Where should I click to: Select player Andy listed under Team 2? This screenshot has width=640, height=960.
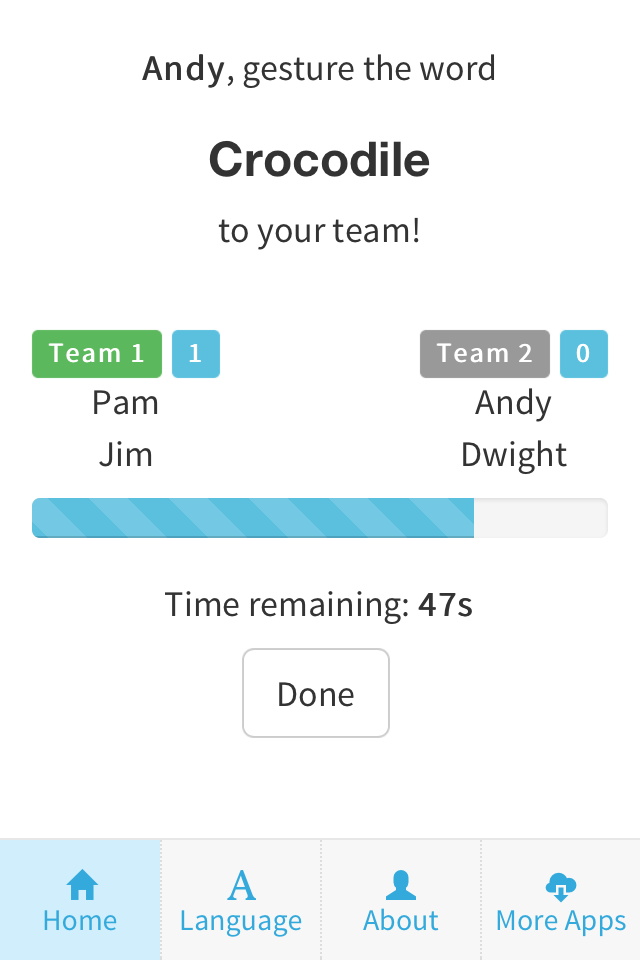[x=513, y=403]
